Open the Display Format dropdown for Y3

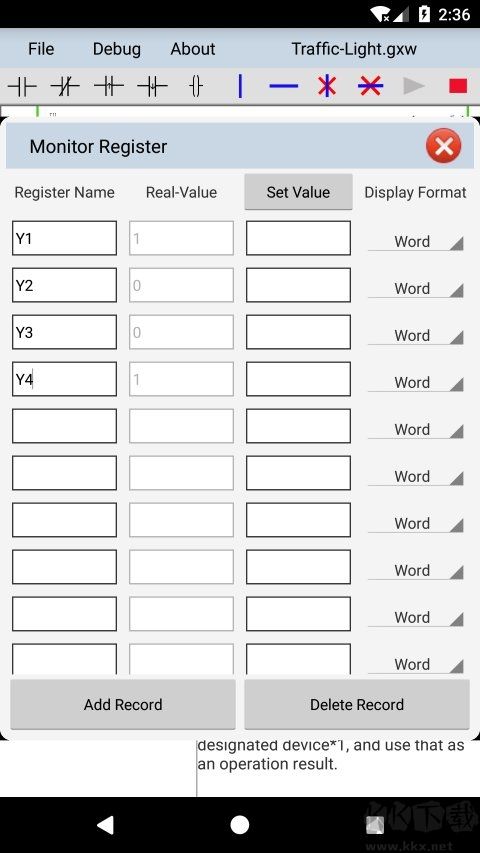tap(416, 335)
